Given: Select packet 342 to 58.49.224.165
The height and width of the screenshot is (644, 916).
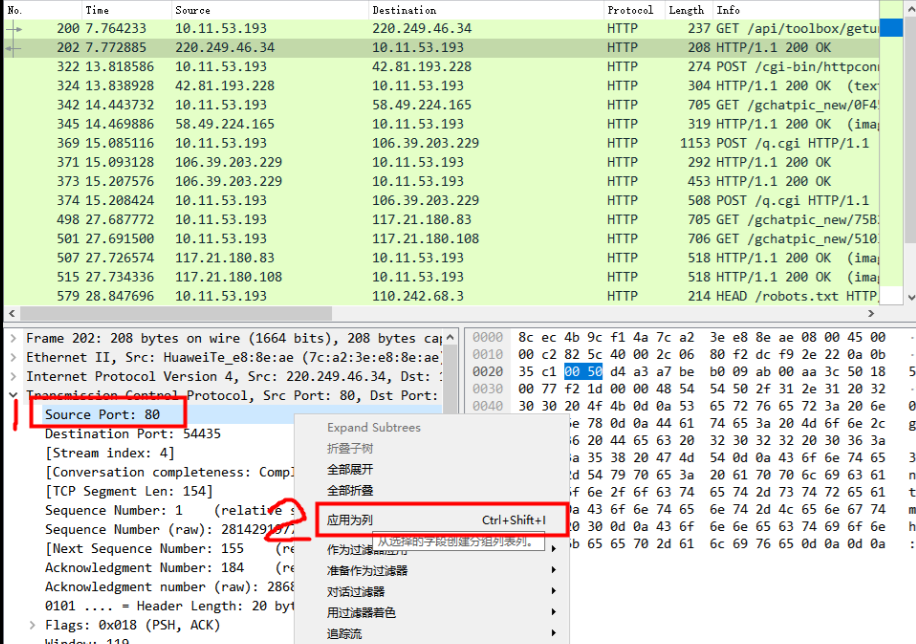Looking at the screenshot, I should pyautogui.click(x=441, y=105).
